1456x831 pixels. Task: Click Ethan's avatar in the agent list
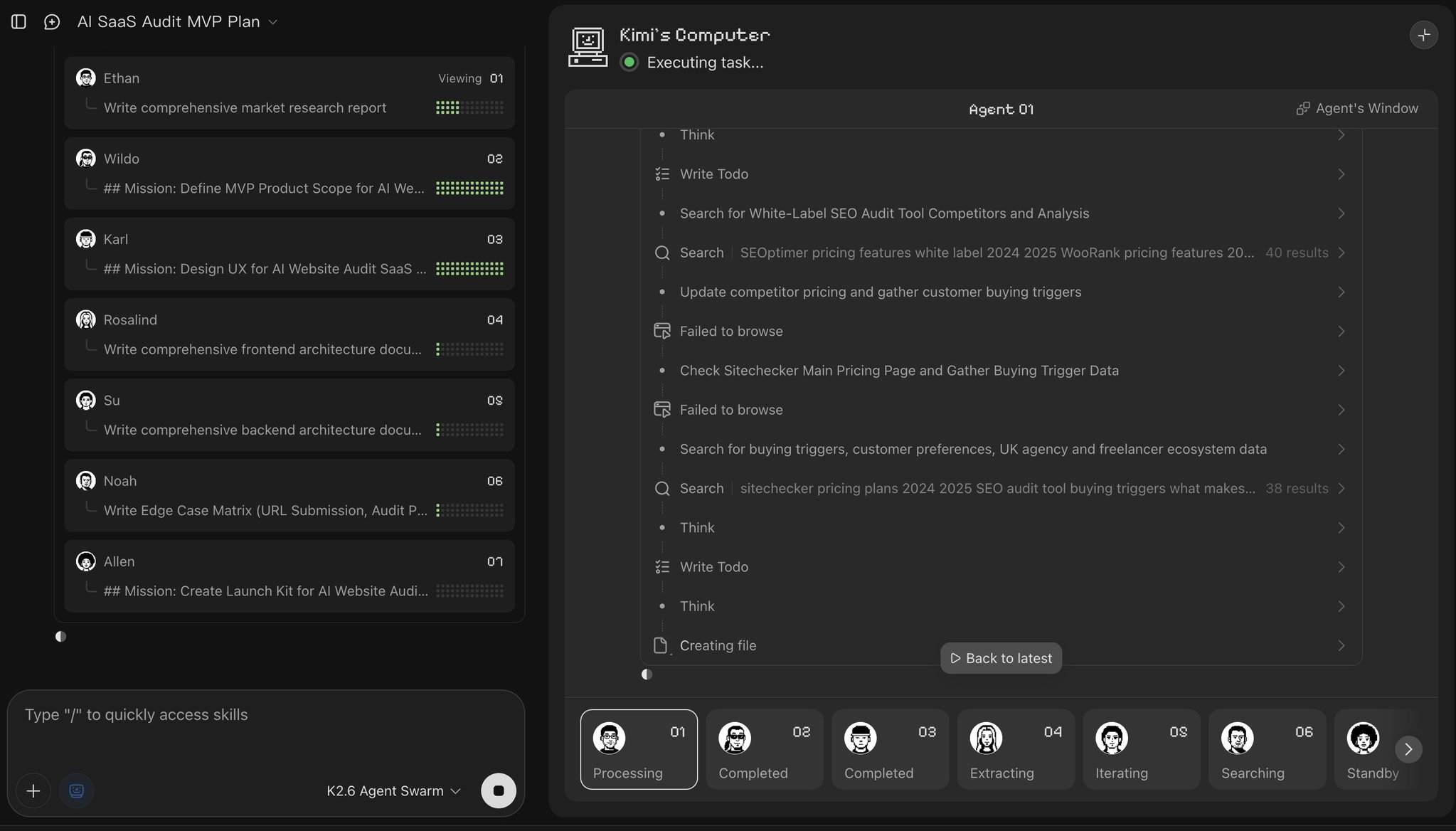[86, 78]
